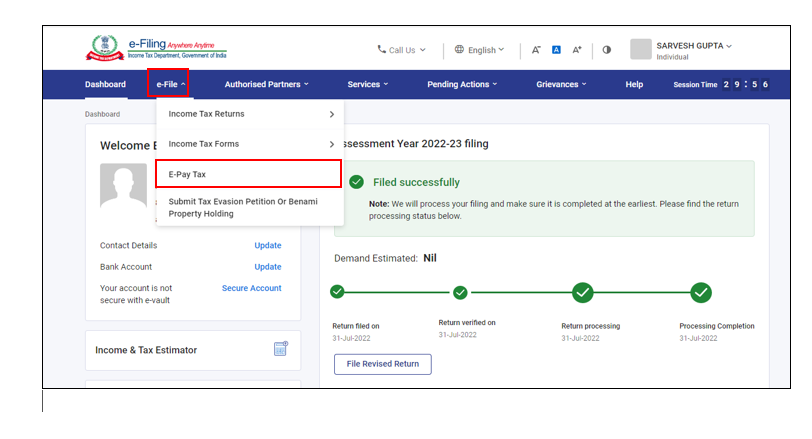Screen dimensions: 812x439
Task: Click the Secure Account link
Action: pos(251,288)
